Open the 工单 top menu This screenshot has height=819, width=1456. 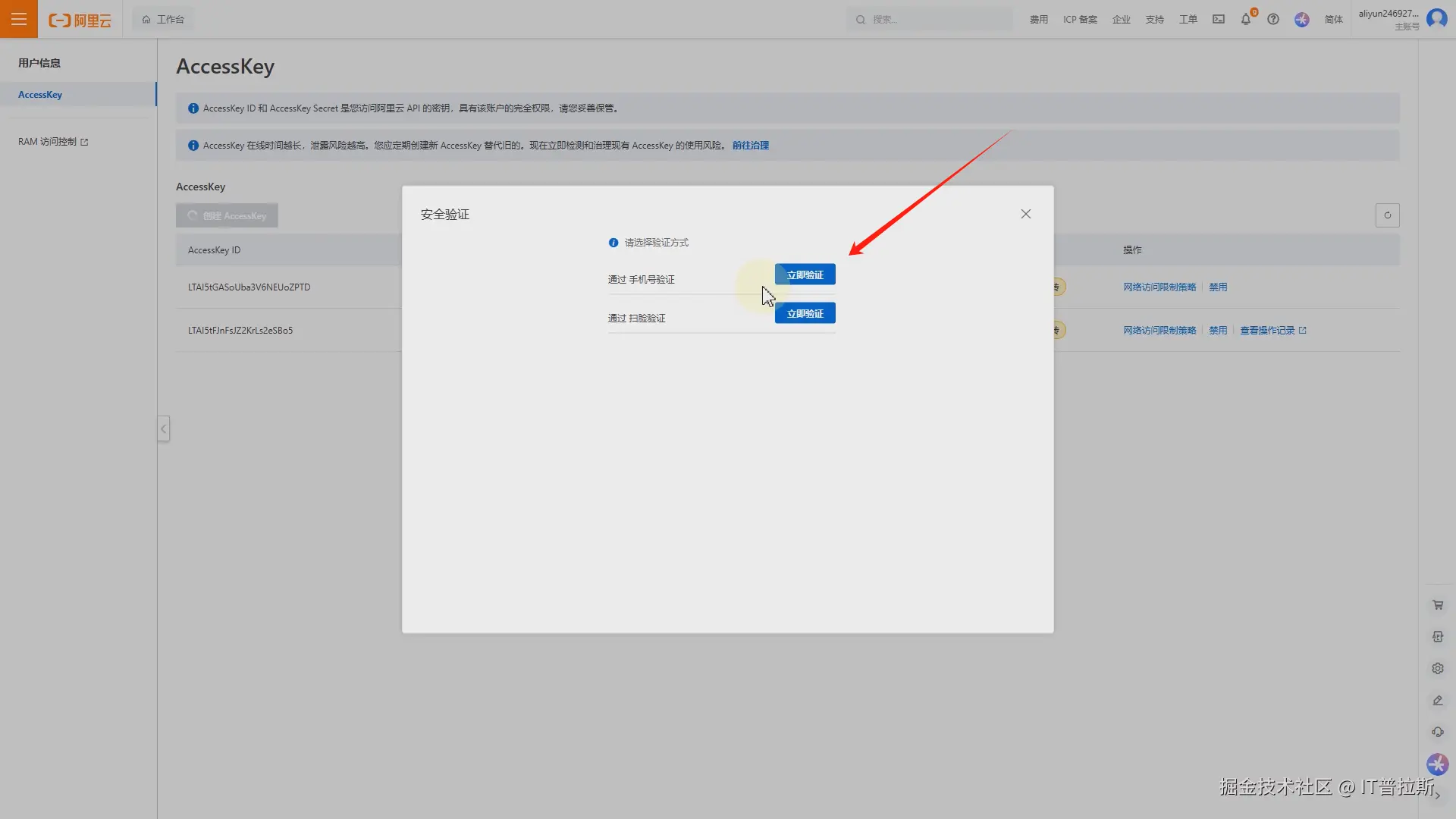click(x=1188, y=20)
